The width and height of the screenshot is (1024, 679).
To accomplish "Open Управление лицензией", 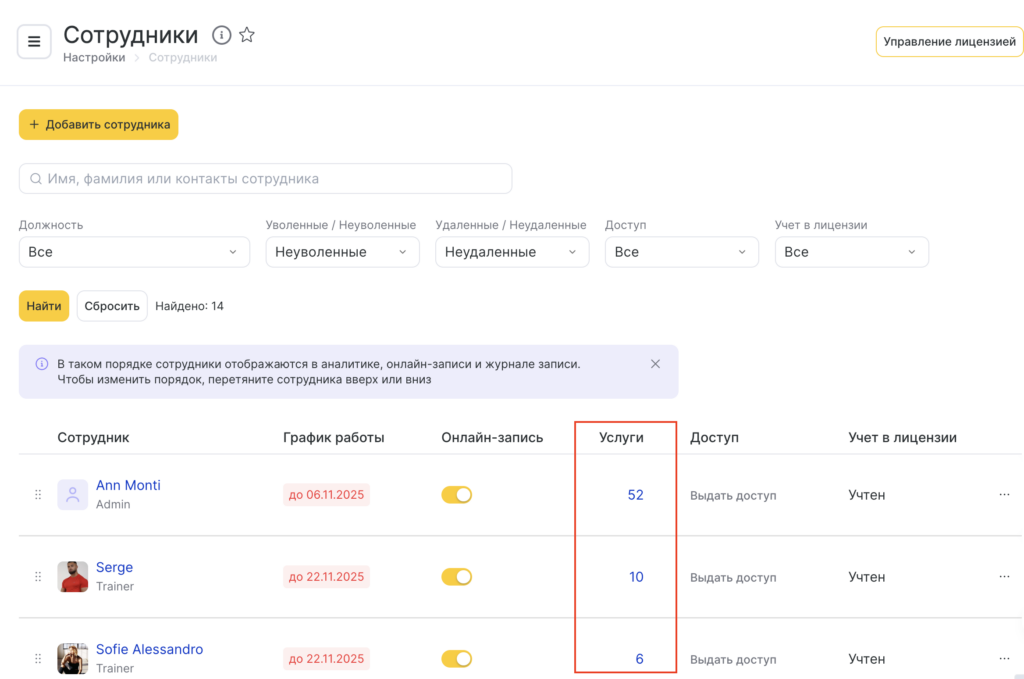I will tap(949, 42).
